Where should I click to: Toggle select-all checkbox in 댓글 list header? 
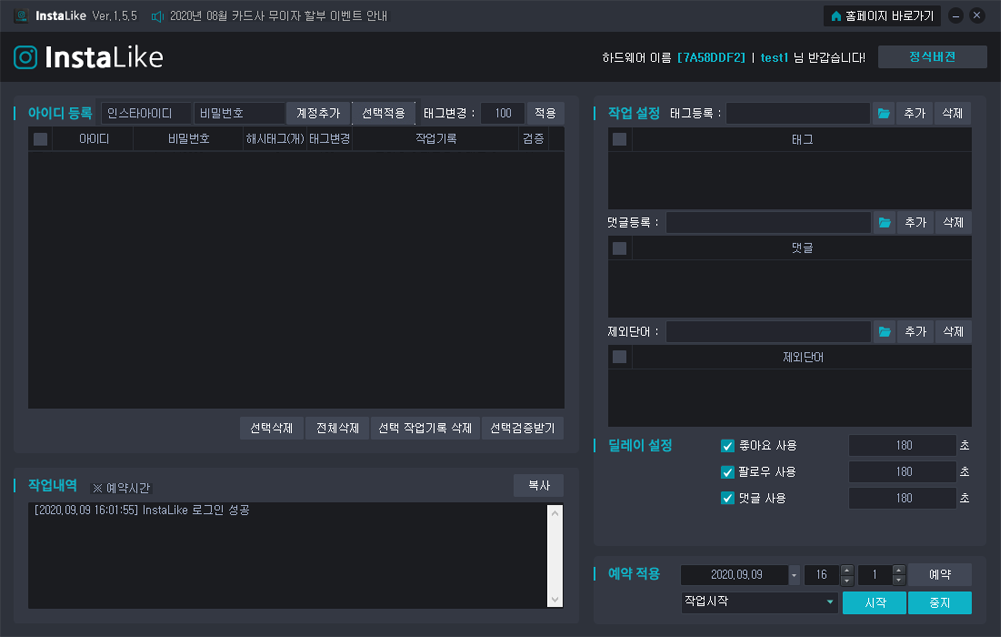[619, 248]
